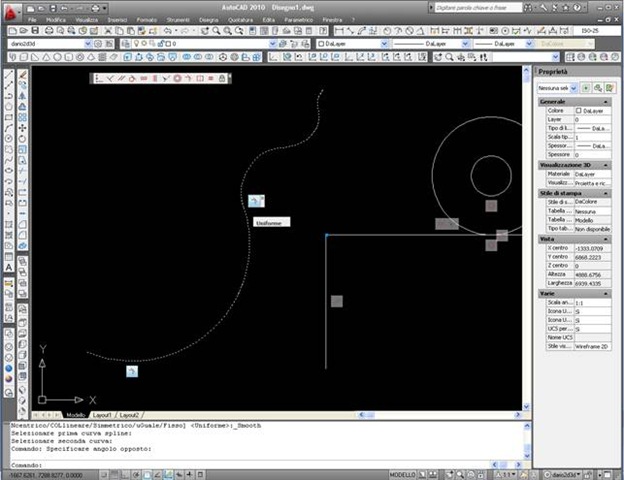
Task: Click the Sphere 3D solid icon in modeling toolbar
Action: 58,57
